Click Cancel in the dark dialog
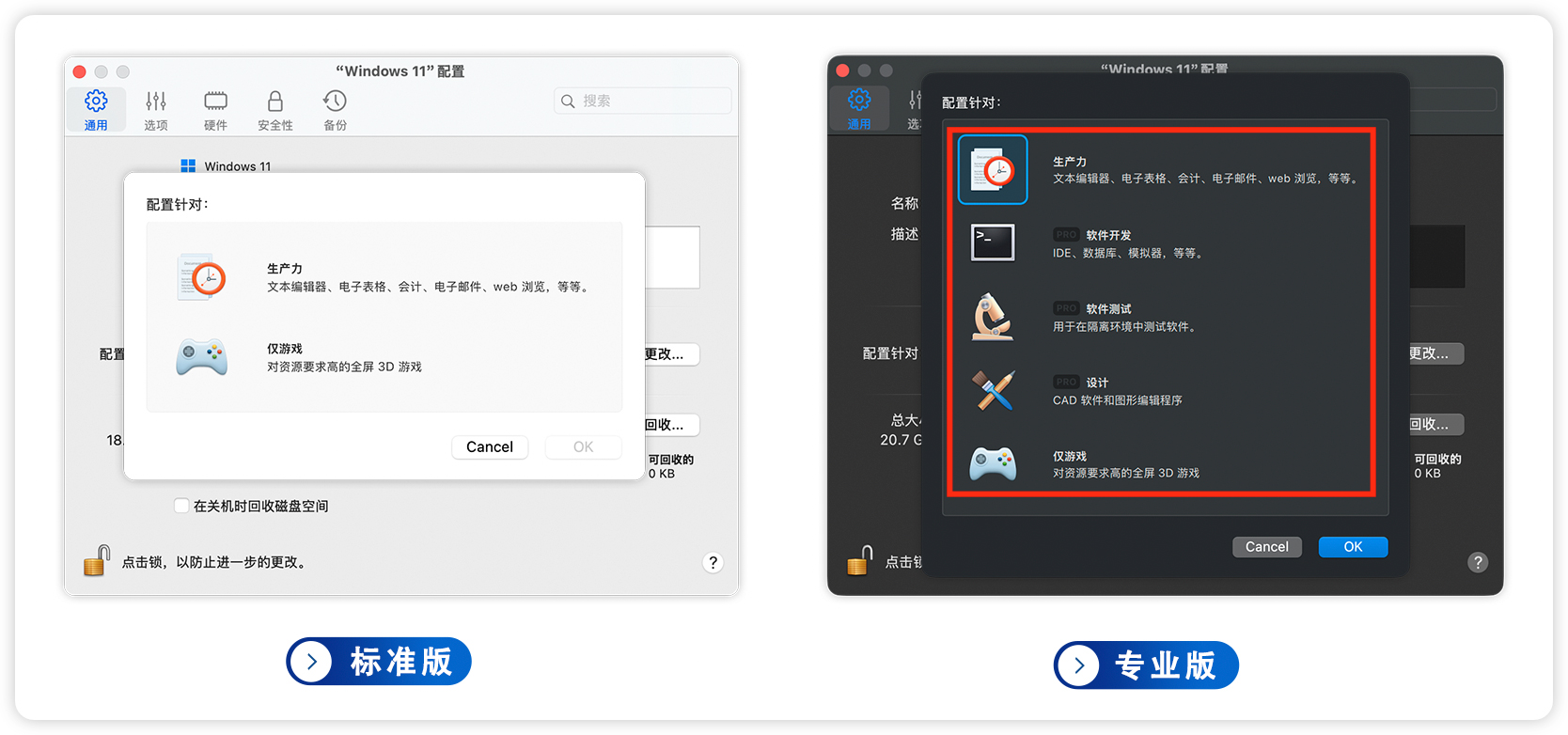Image resolution: width=1568 pixels, height=735 pixels. pyautogui.click(x=1266, y=547)
